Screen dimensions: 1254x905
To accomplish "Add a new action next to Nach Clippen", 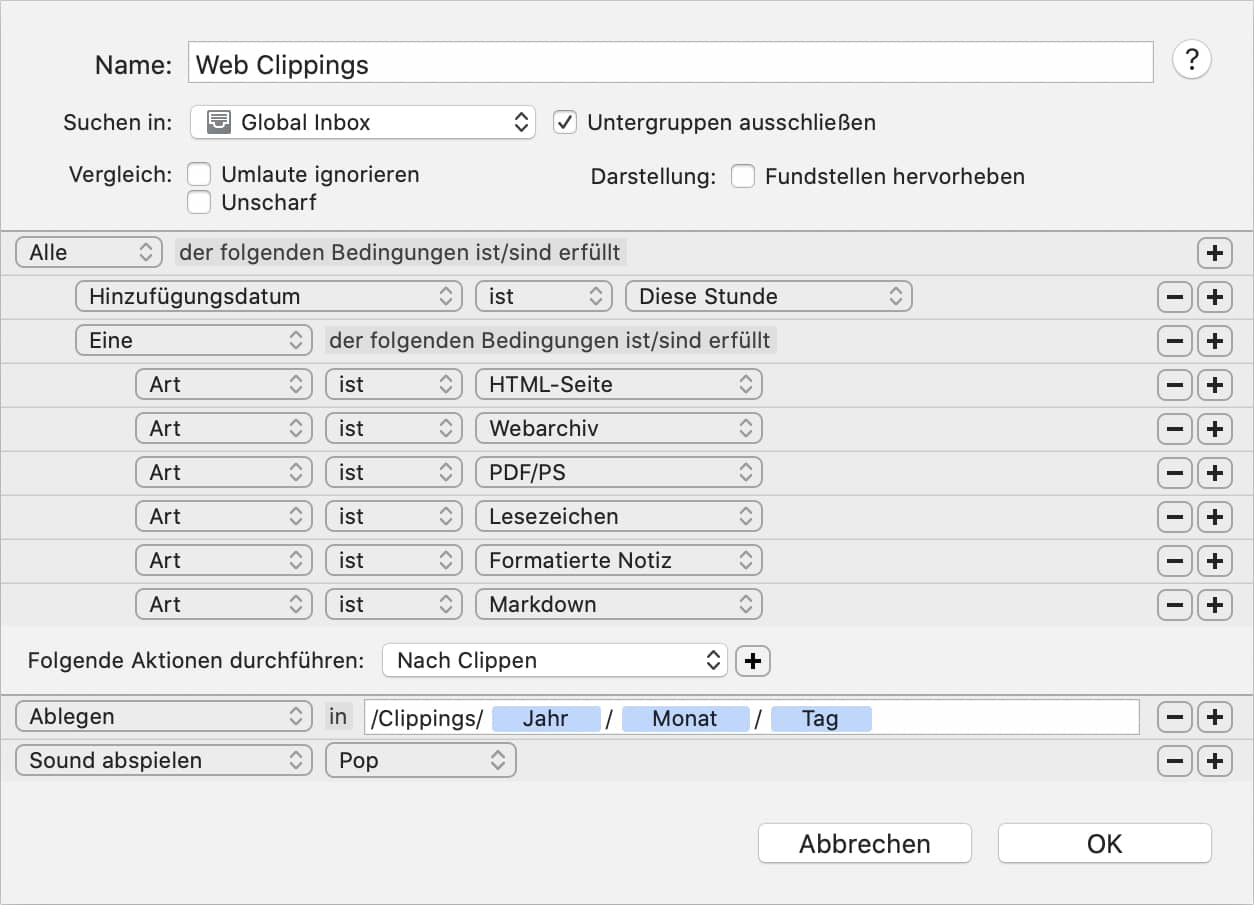I will [753, 661].
